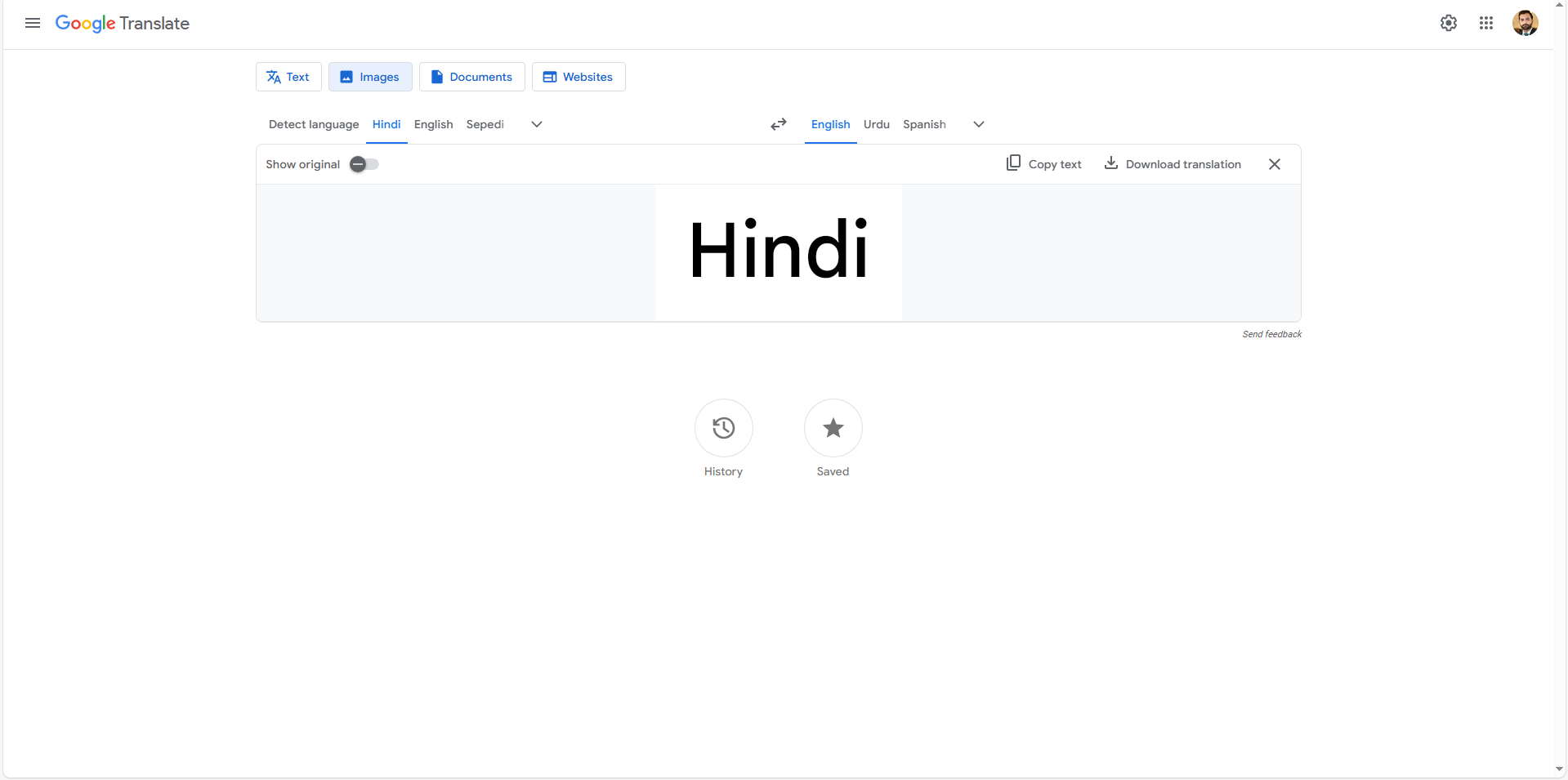Close the translated image result

[1274, 163]
